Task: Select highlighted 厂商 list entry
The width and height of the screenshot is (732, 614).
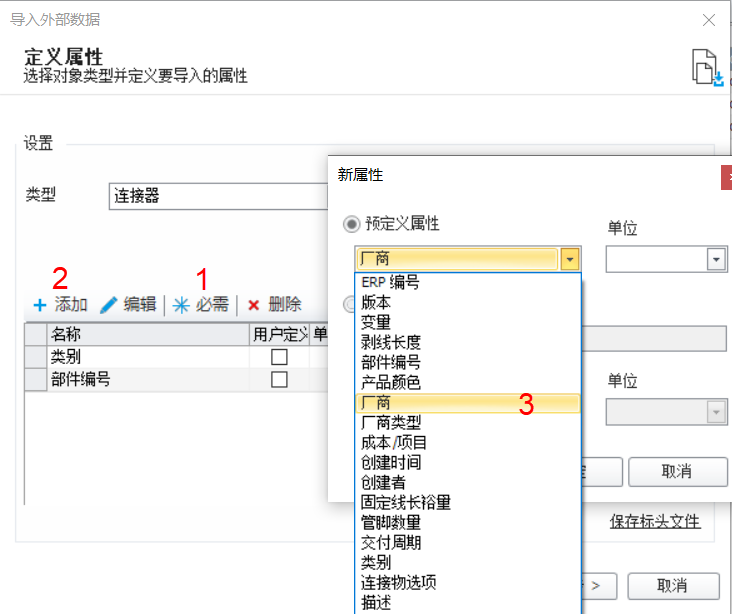Action: click(x=468, y=403)
